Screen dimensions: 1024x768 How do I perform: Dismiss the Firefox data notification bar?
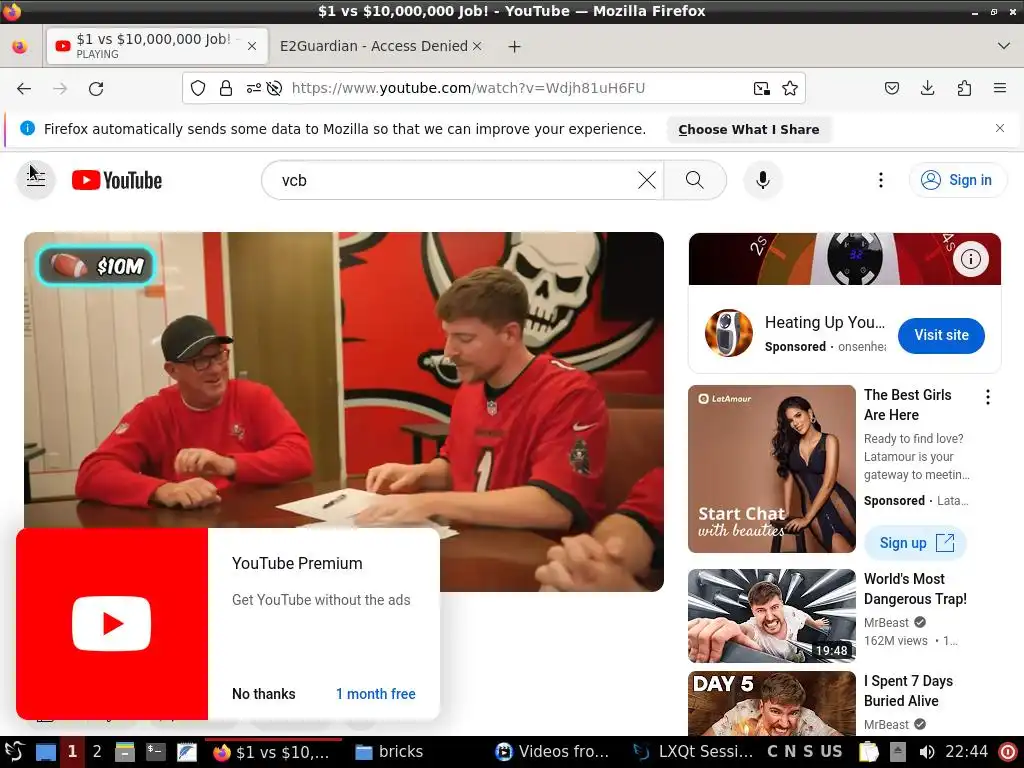(1000, 128)
